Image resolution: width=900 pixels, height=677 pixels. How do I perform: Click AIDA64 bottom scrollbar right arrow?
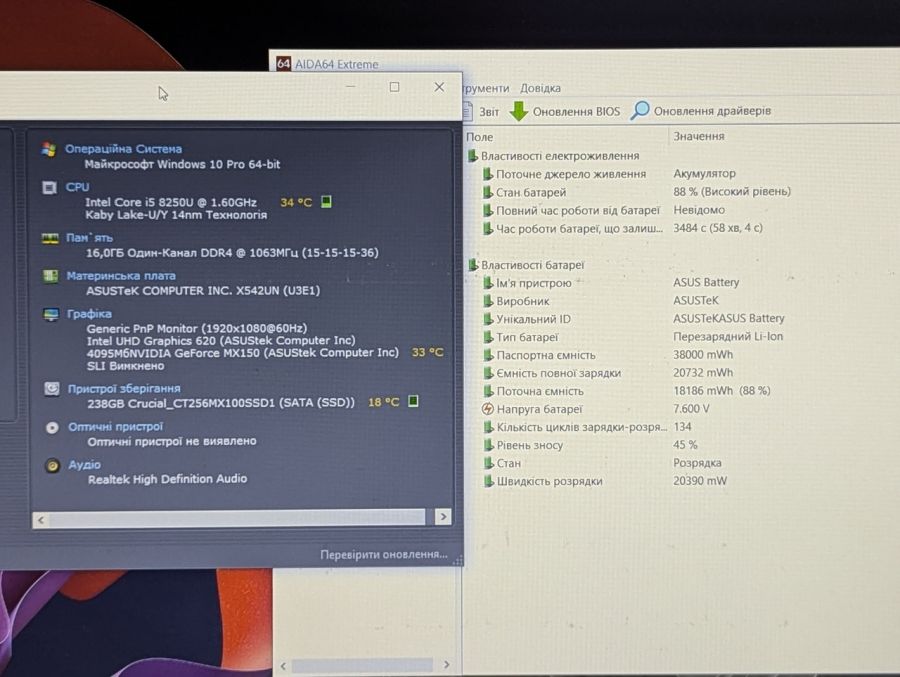pyautogui.click(x=447, y=665)
